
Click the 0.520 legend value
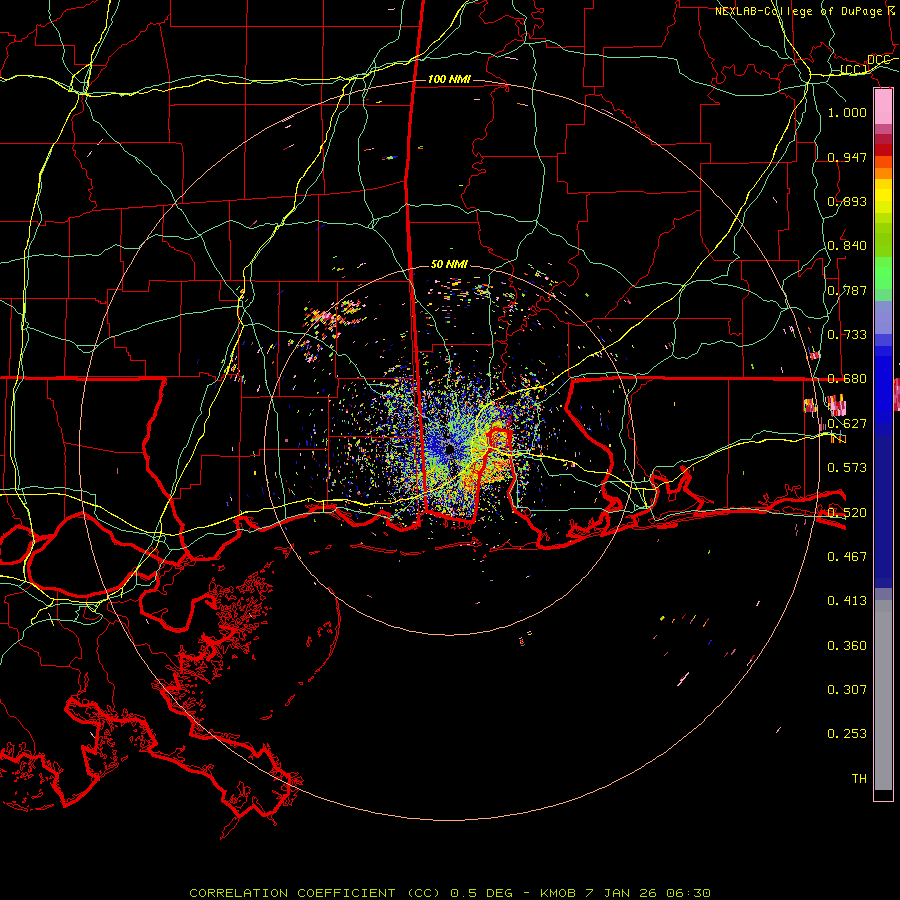coord(847,512)
